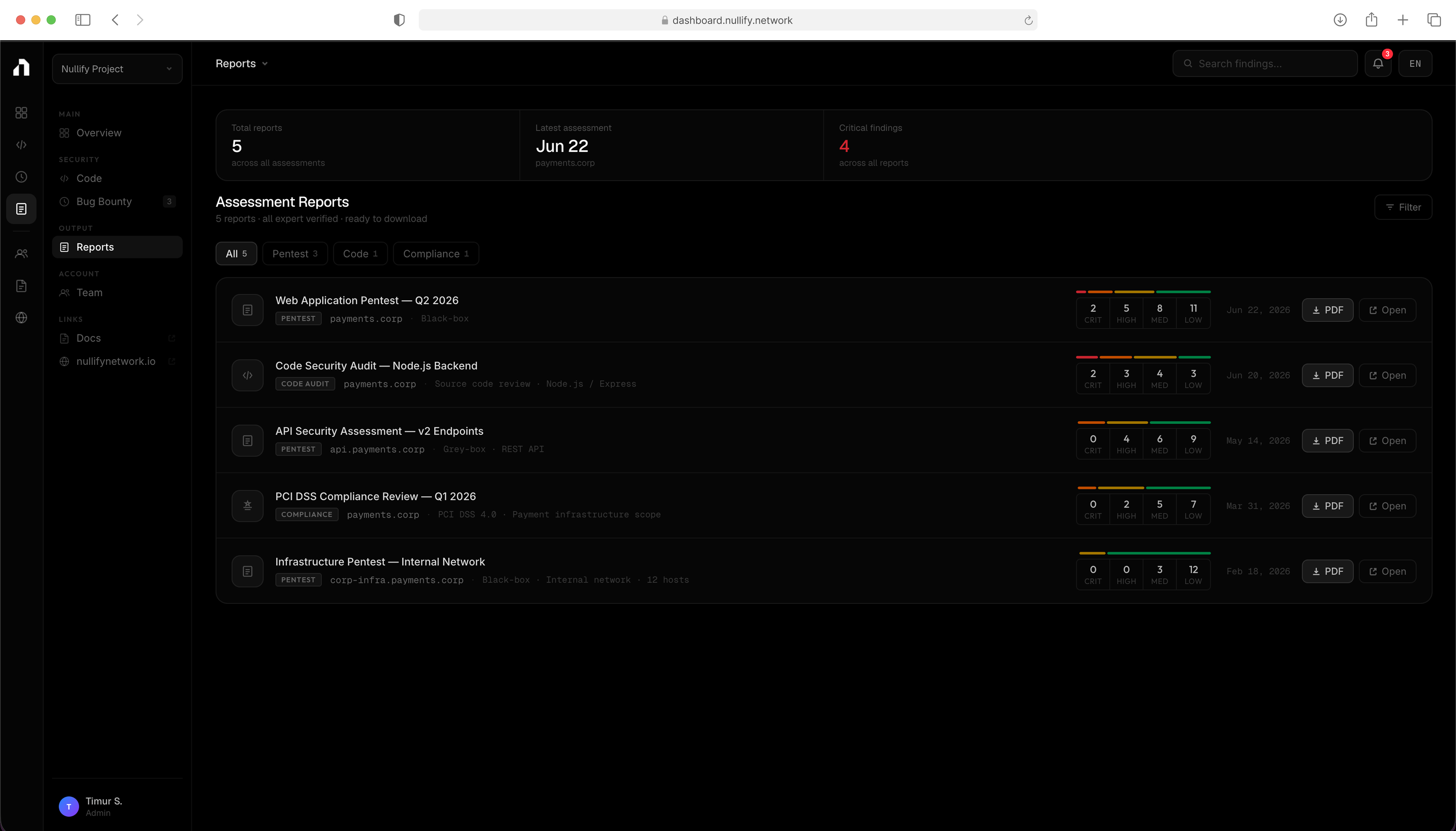1456x831 pixels.
Task: Open the clock icon in the icon rail
Action: pyautogui.click(x=21, y=177)
